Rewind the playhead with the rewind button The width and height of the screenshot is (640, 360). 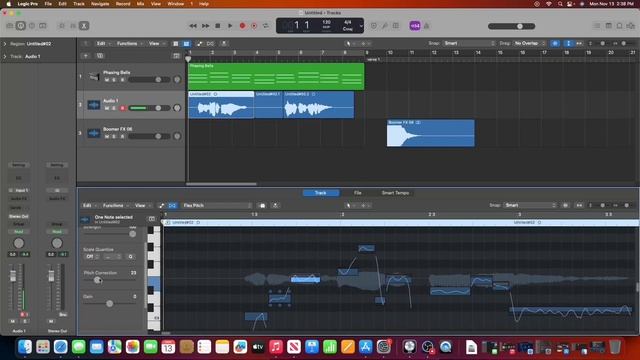[x=193, y=26]
